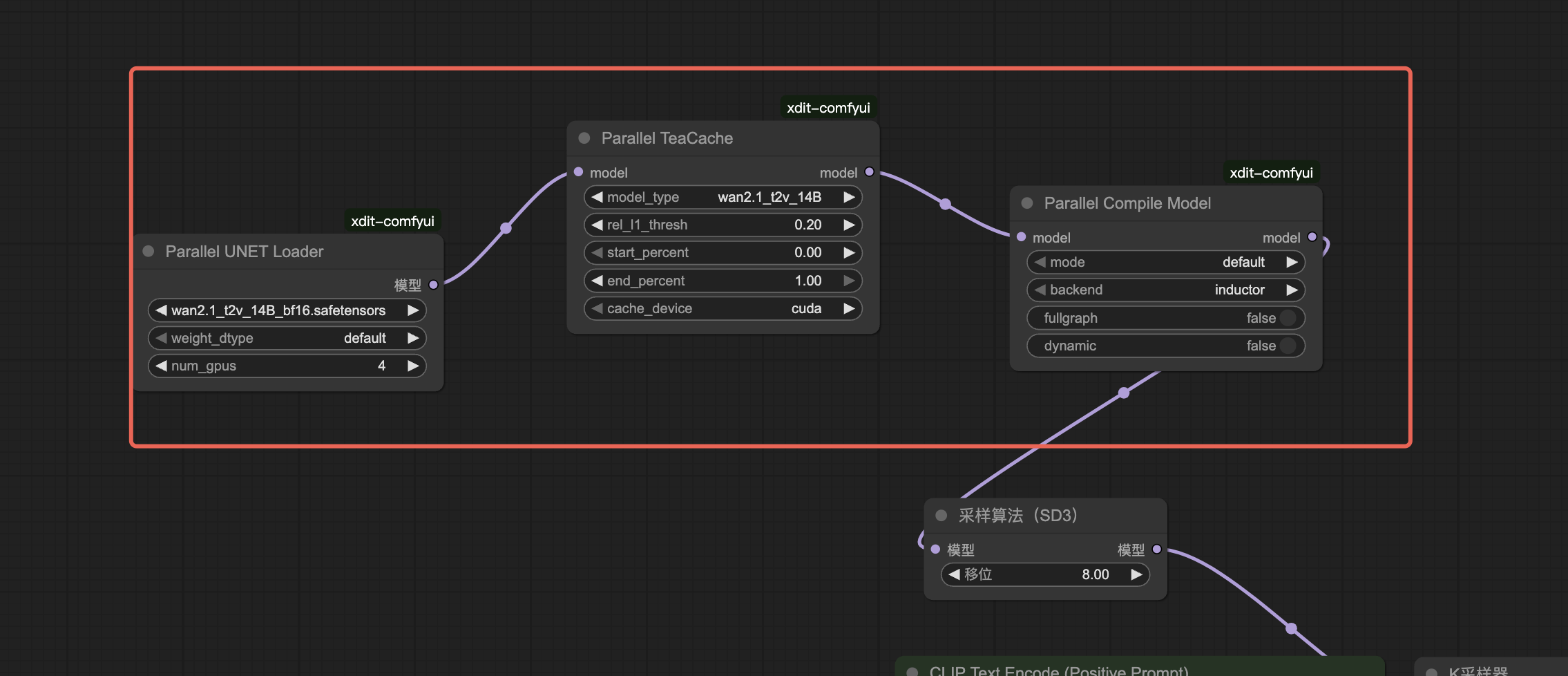Viewport: 1568px width, 676px height.
Task: Increase start_percent with the right arrow
Action: click(849, 252)
